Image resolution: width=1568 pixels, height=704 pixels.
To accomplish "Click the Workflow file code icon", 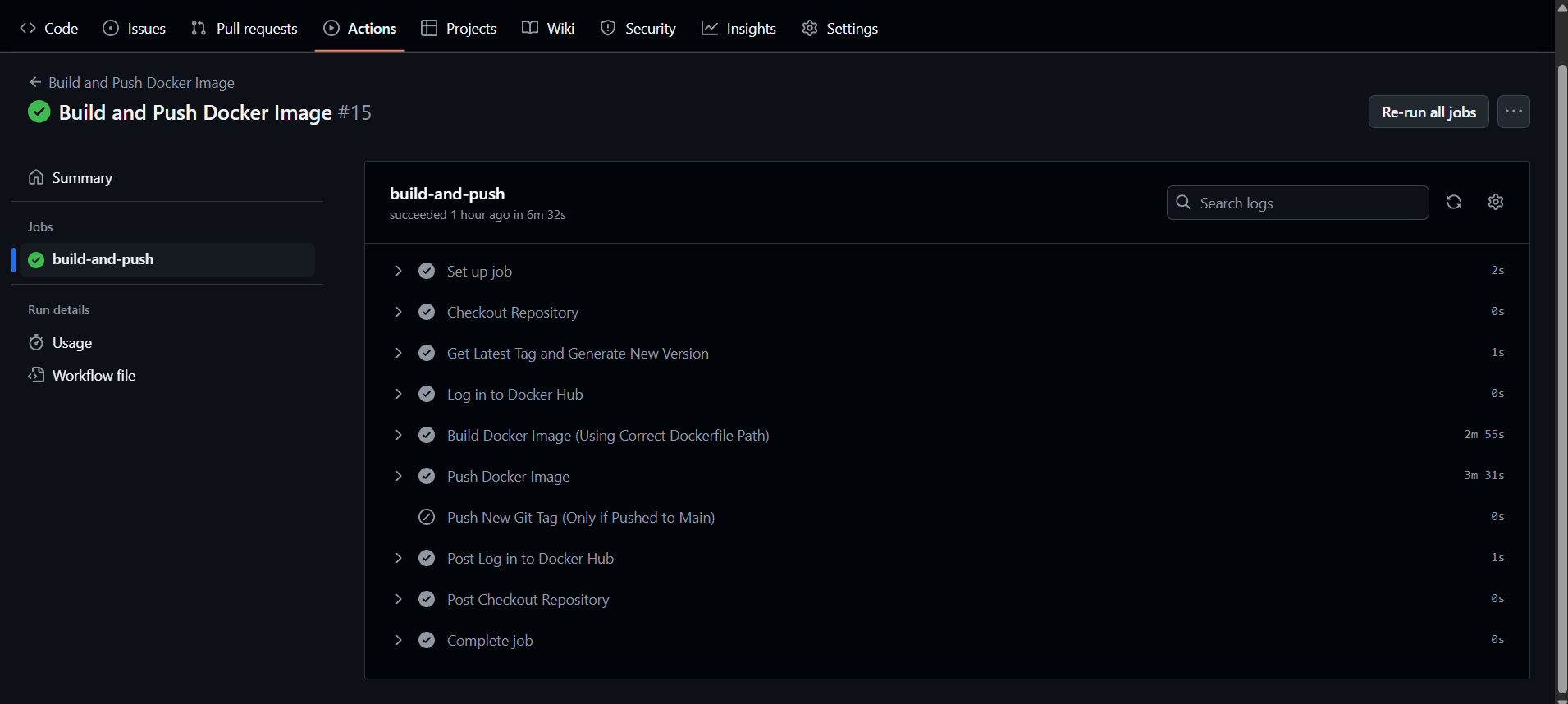I will (x=36, y=375).
